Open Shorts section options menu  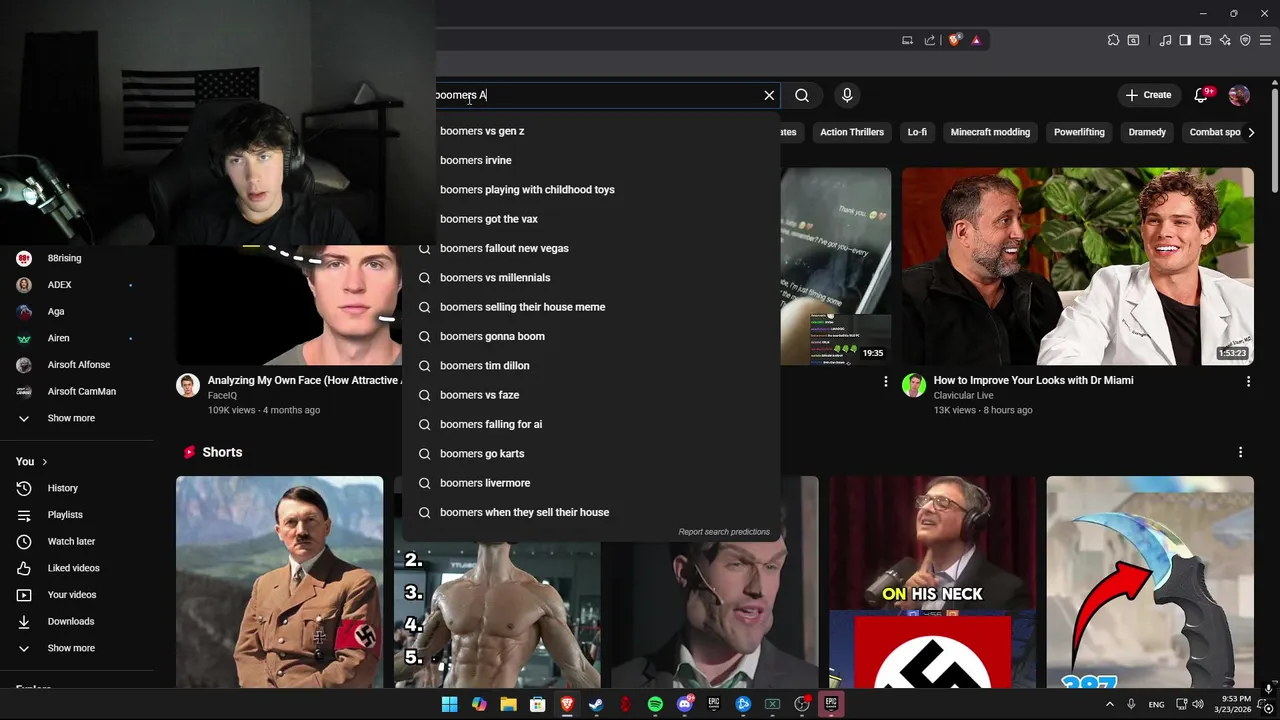(1240, 453)
